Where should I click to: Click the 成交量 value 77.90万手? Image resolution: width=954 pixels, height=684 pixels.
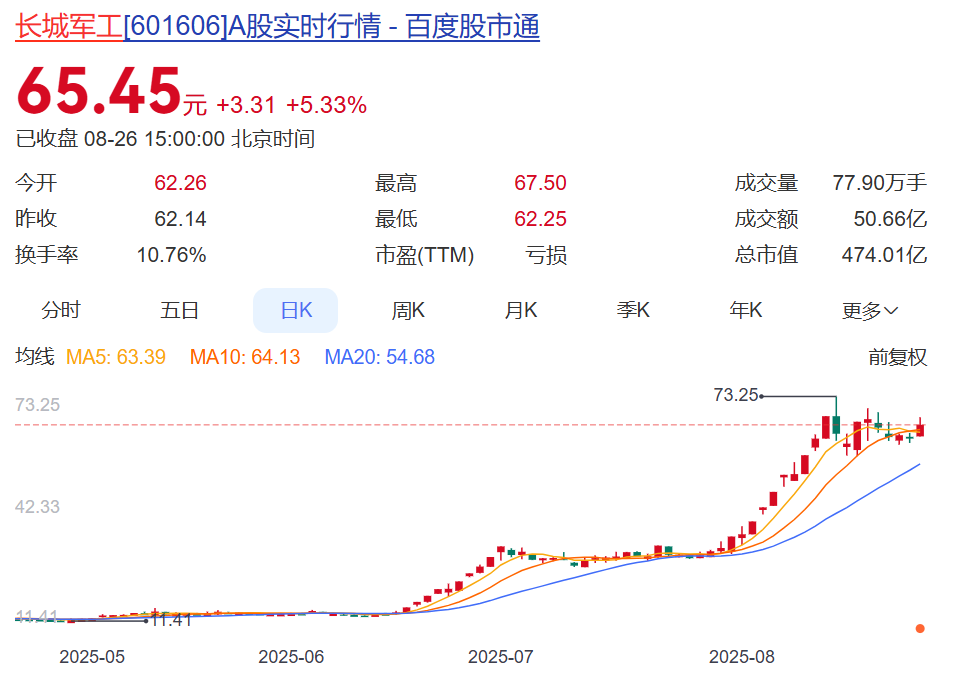click(880, 183)
